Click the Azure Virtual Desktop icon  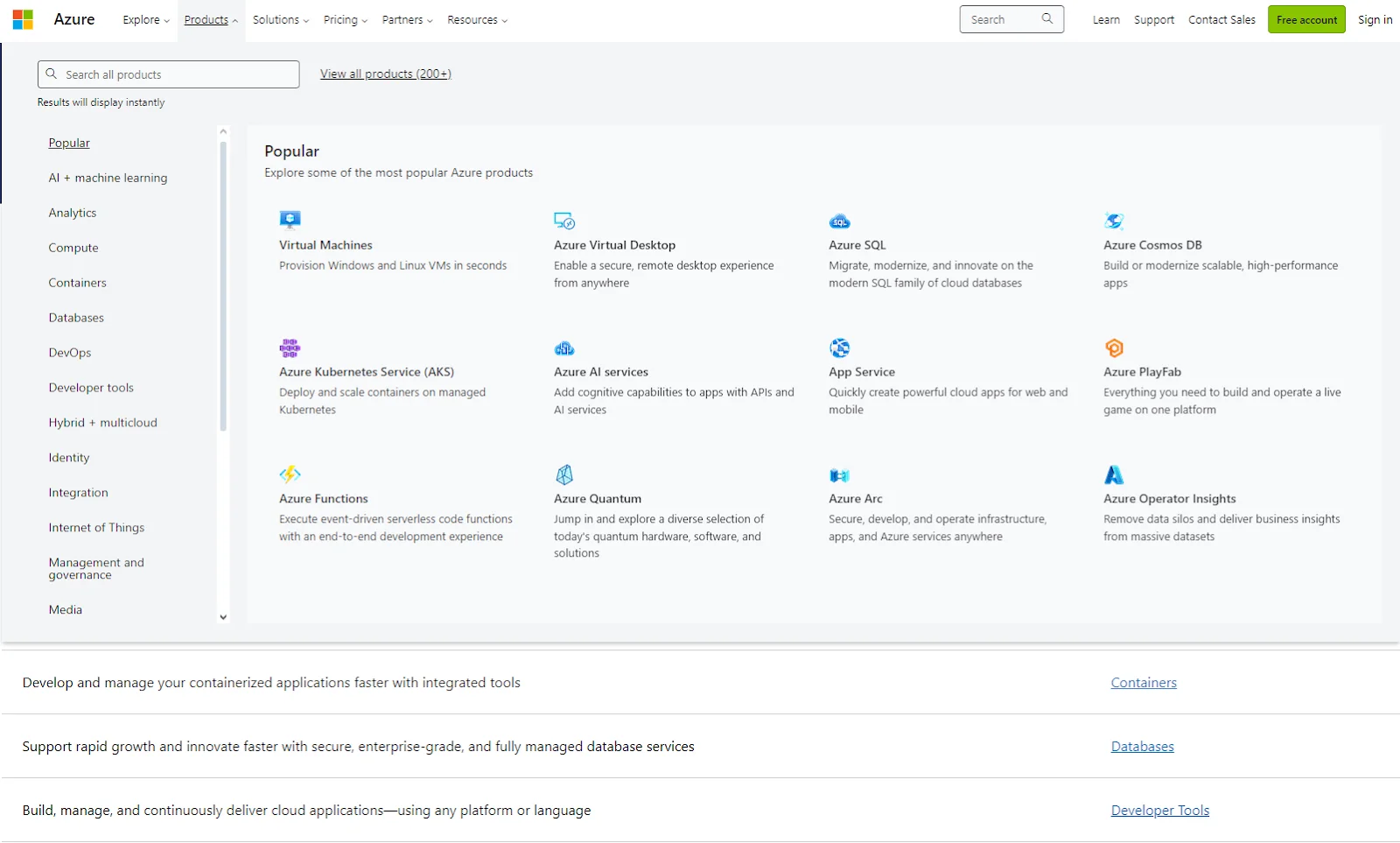[564, 221]
